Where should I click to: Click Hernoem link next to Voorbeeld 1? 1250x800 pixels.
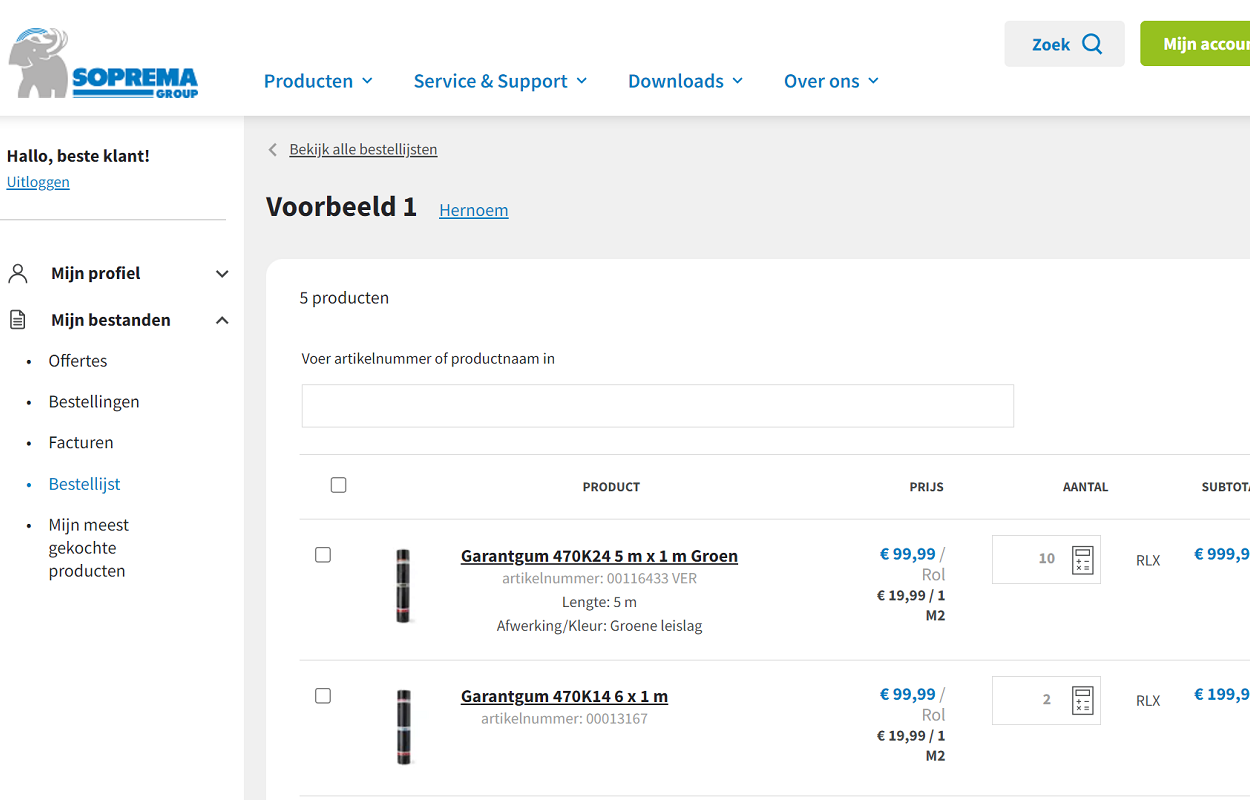(474, 210)
